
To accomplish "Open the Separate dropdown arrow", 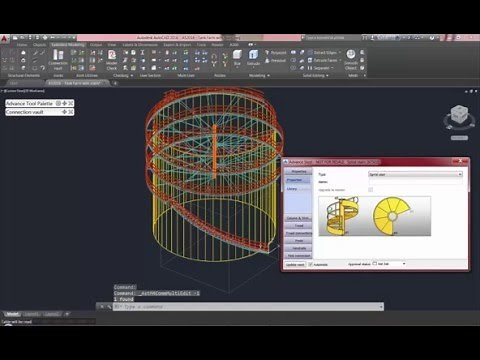I will click(x=332, y=68).
